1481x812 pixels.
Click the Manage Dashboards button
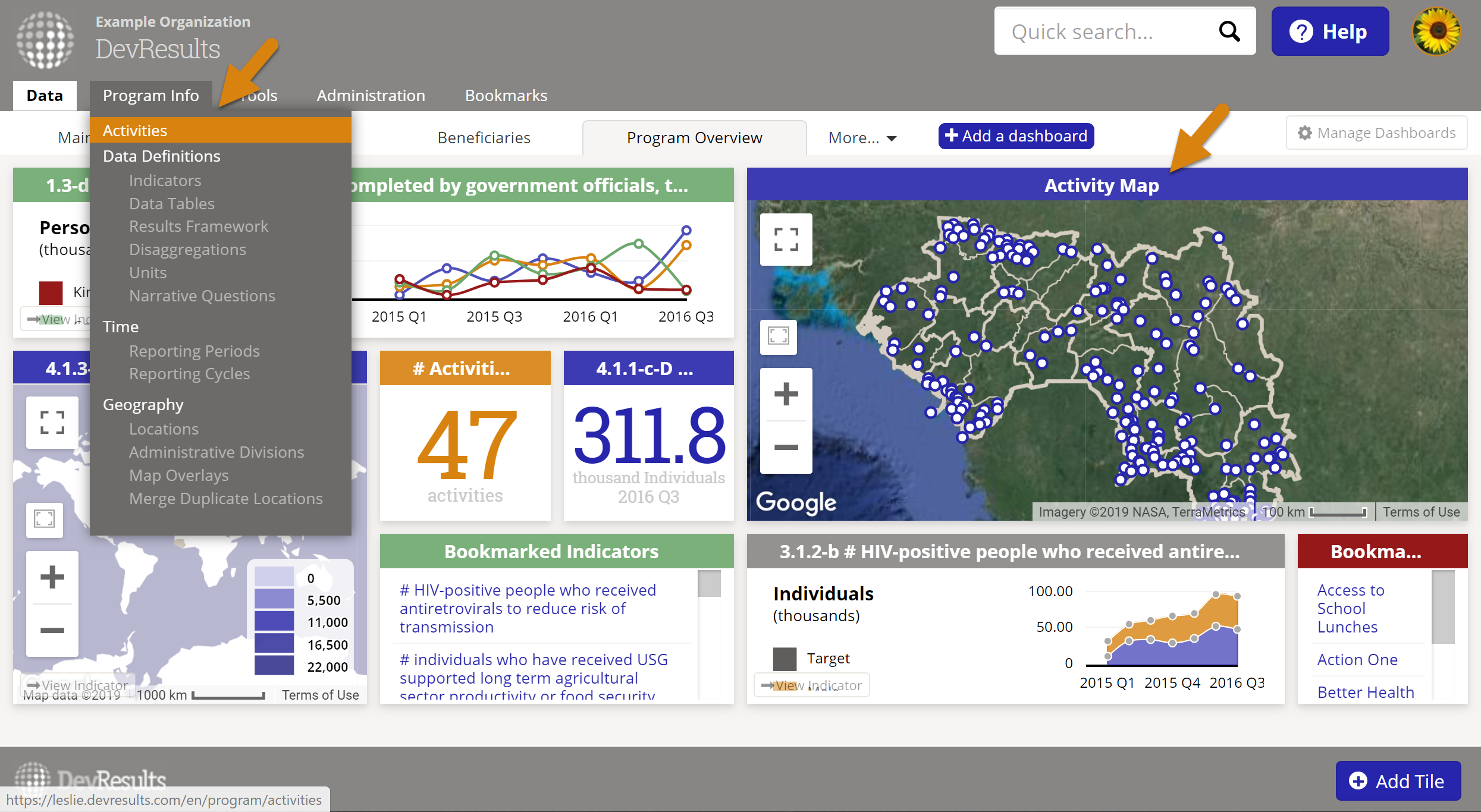pyautogui.click(x=1377, y=133)
